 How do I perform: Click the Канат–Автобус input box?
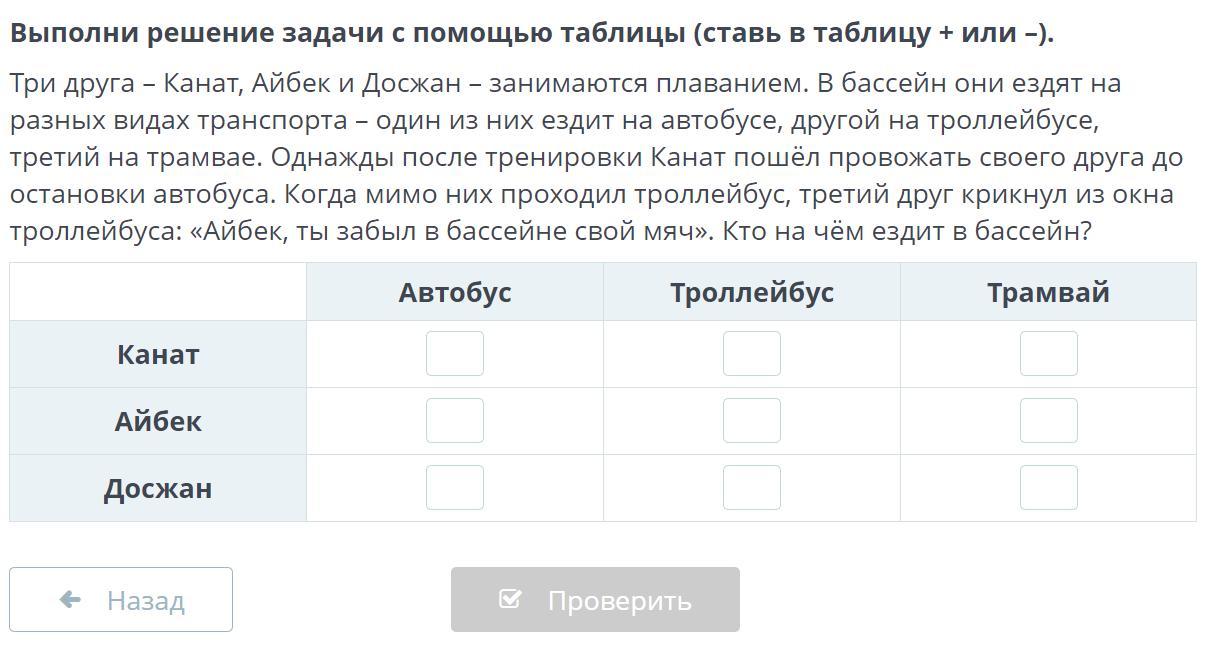[455, 354]
